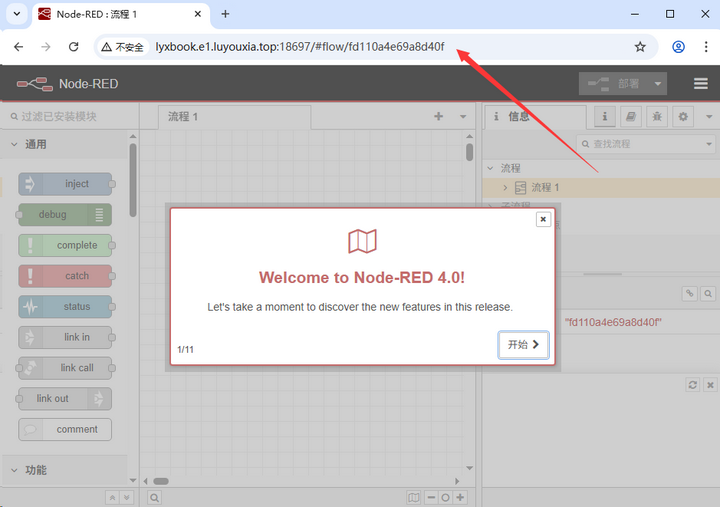Click the search icon button in info panel
Screen dimensions: 720x507
pos(708,293)
